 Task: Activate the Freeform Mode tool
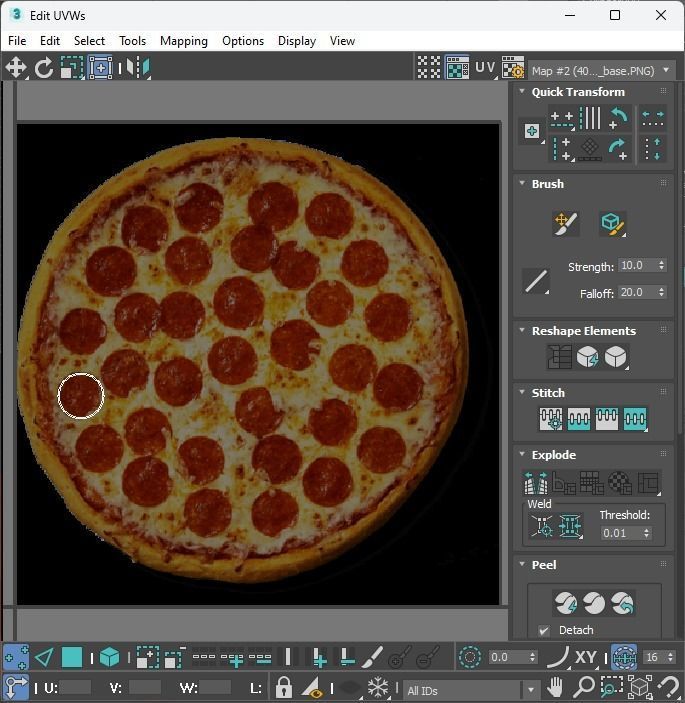click(x=100, y=68)
